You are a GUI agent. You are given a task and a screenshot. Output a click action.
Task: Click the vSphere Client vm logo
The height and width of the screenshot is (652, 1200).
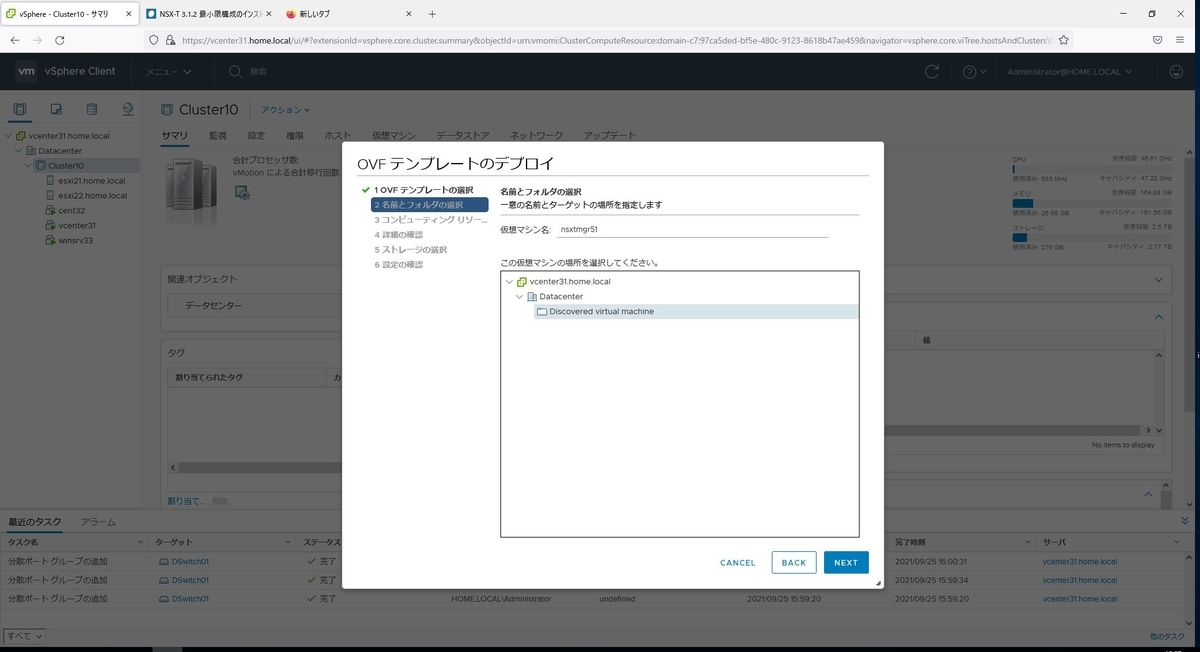[26, 71]
